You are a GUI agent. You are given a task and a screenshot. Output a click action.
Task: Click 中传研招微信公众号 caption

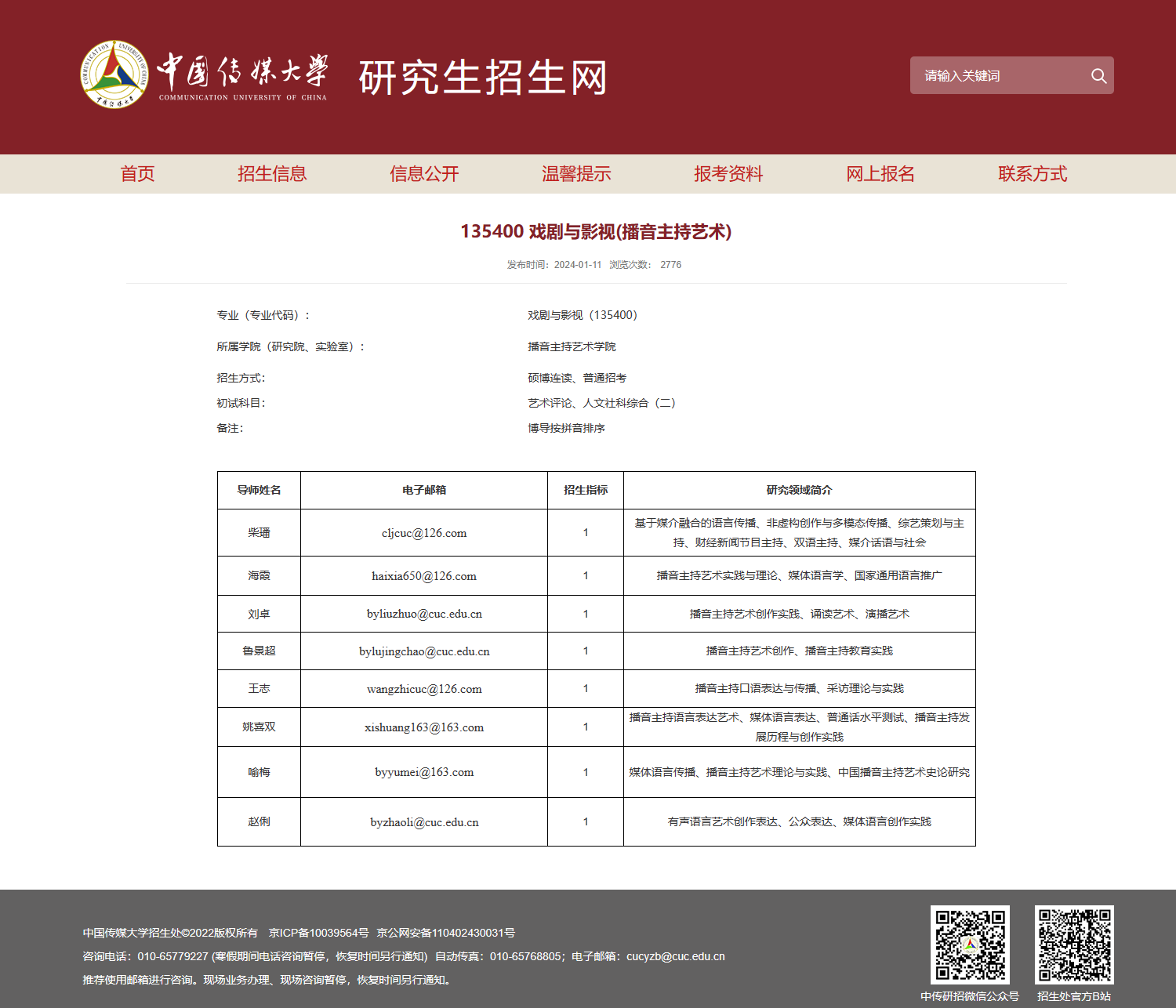[x=970, y=996]
